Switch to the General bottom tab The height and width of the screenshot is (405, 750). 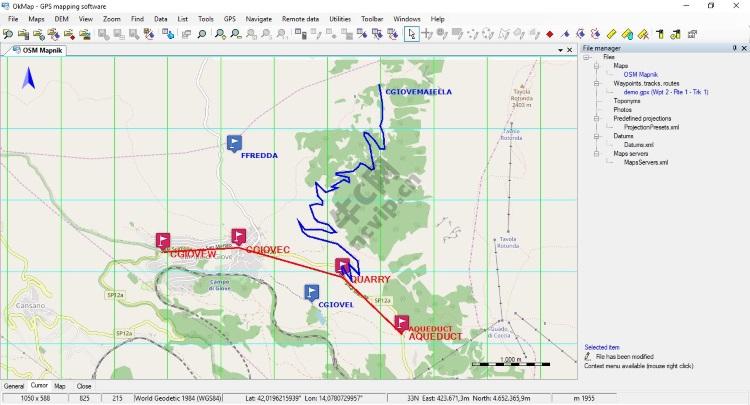pyautogui.click(x=14, y=386)
